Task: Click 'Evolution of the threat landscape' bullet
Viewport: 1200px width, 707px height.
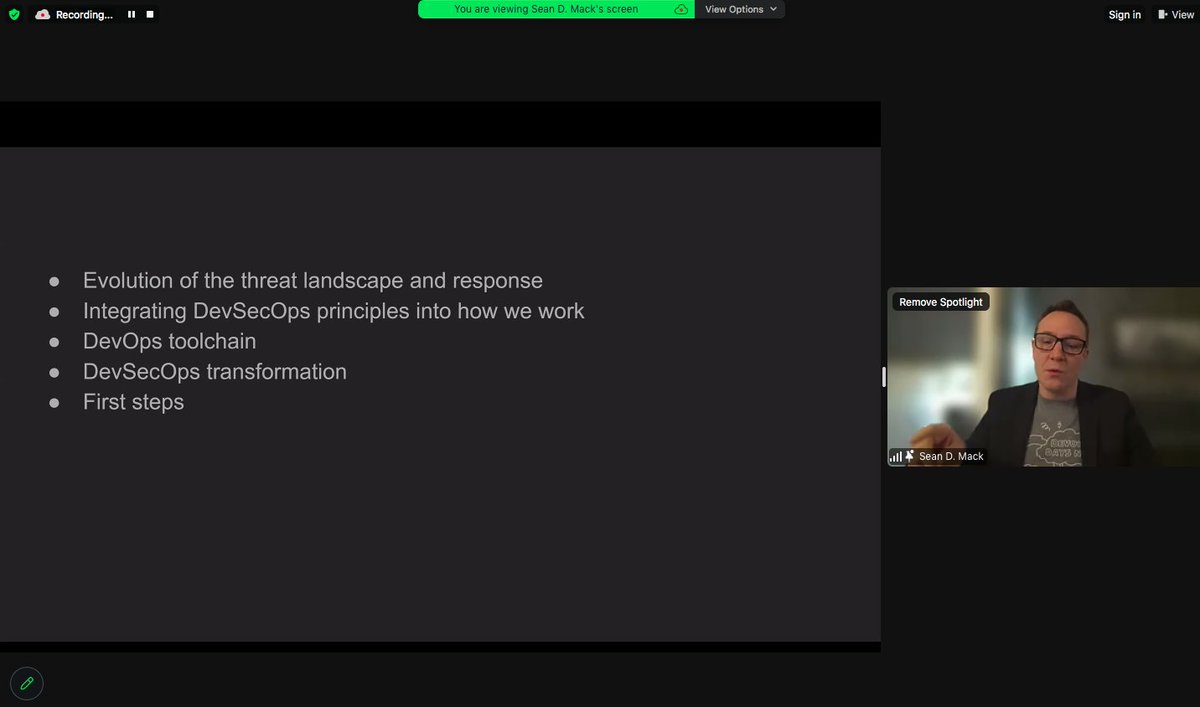Action: 313,281
